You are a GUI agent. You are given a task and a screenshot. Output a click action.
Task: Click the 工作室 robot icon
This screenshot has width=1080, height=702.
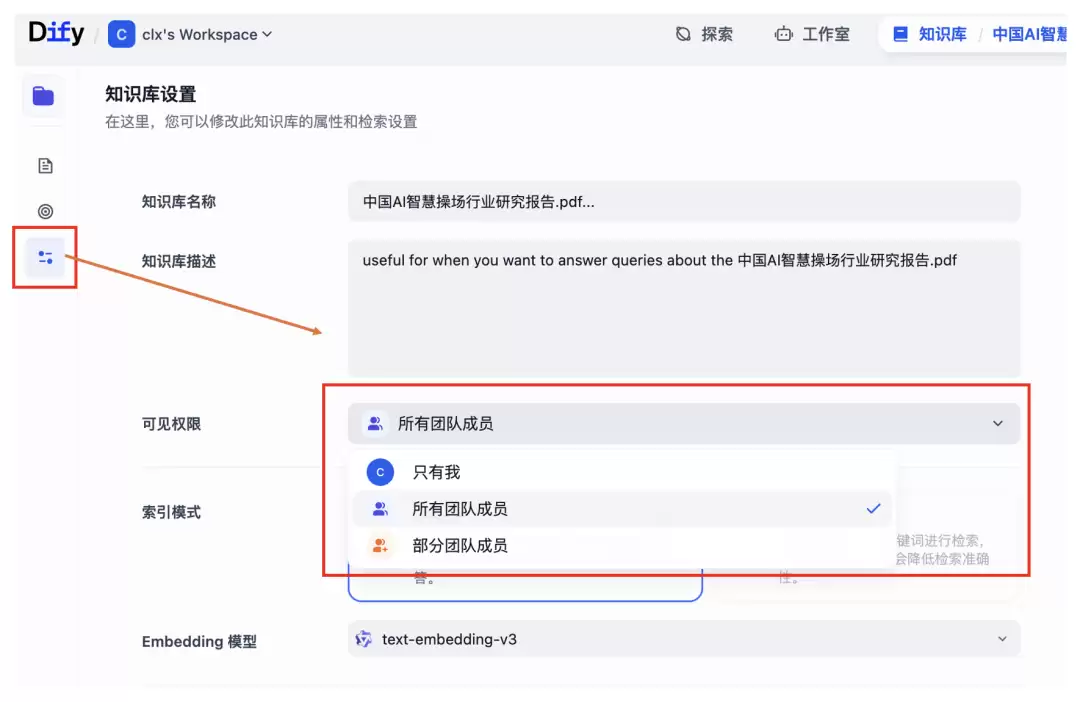(x=783, y=34)
